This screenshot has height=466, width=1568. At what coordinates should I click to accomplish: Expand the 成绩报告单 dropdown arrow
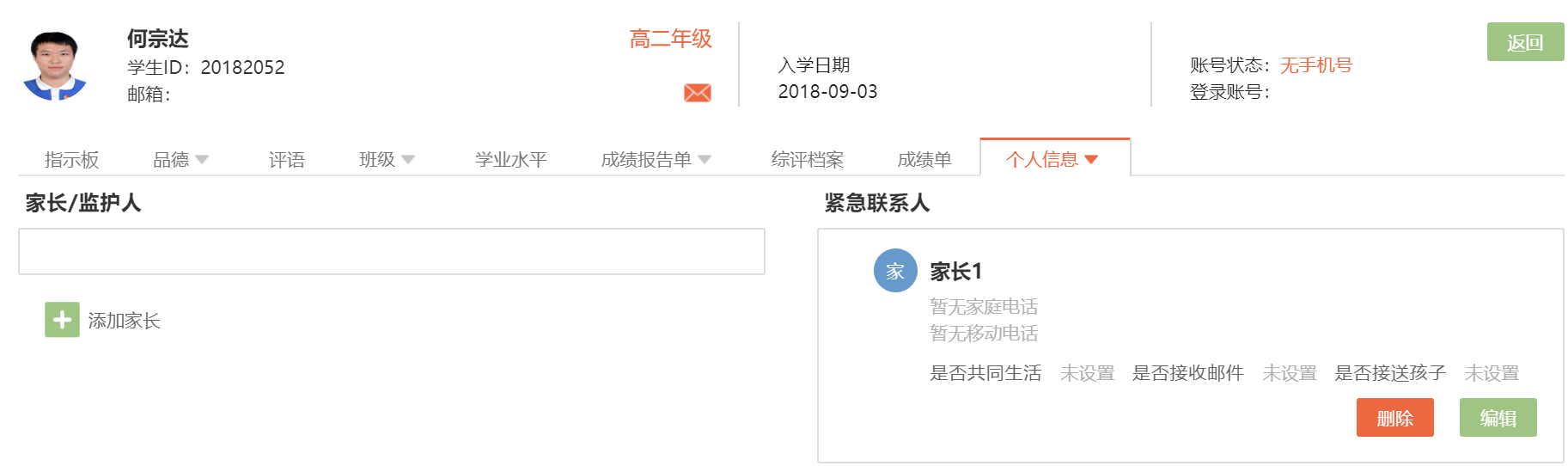click(705, 160)
